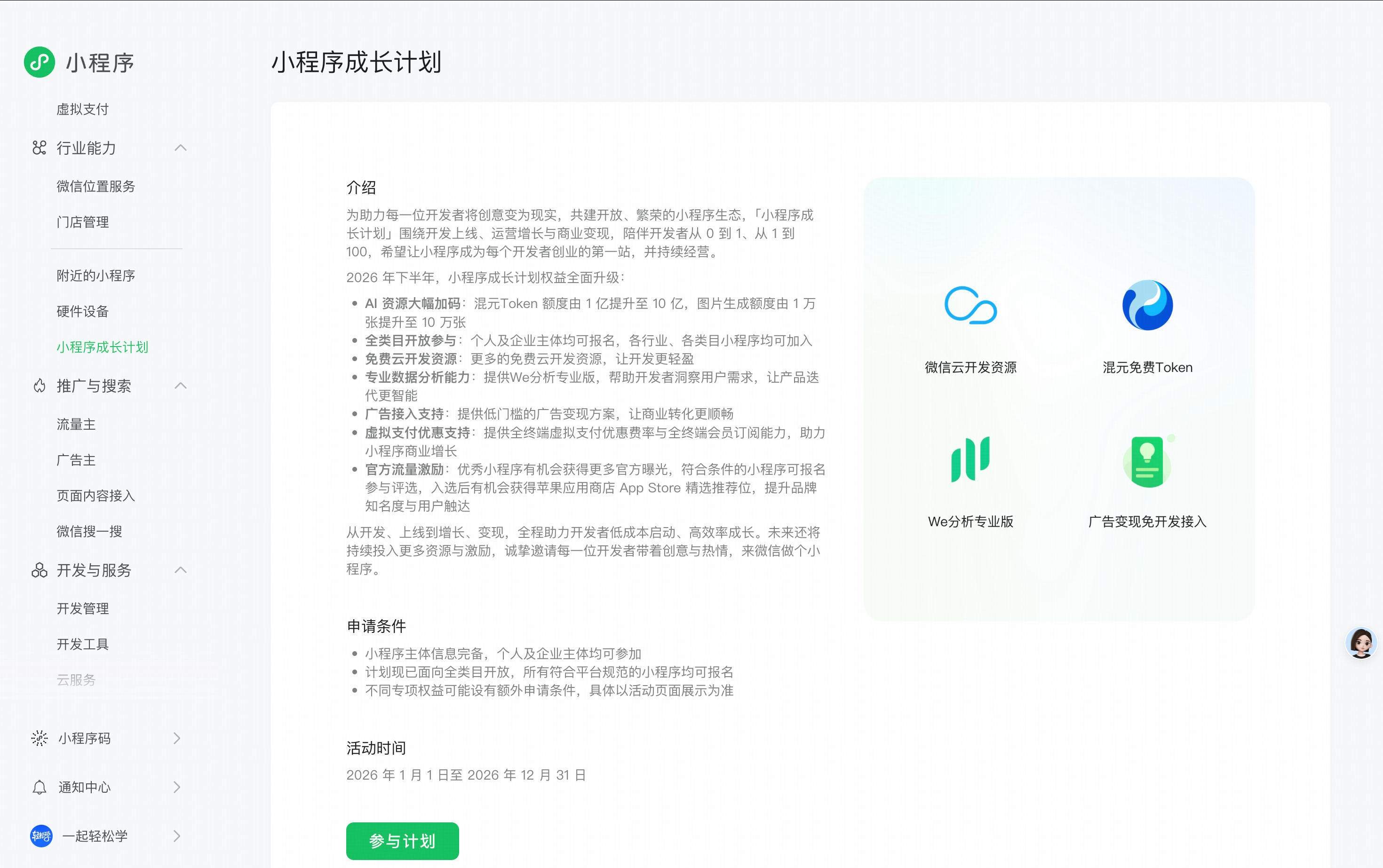Click the bold 'AI 资源大幅加码' bullet text

[413, 304]
